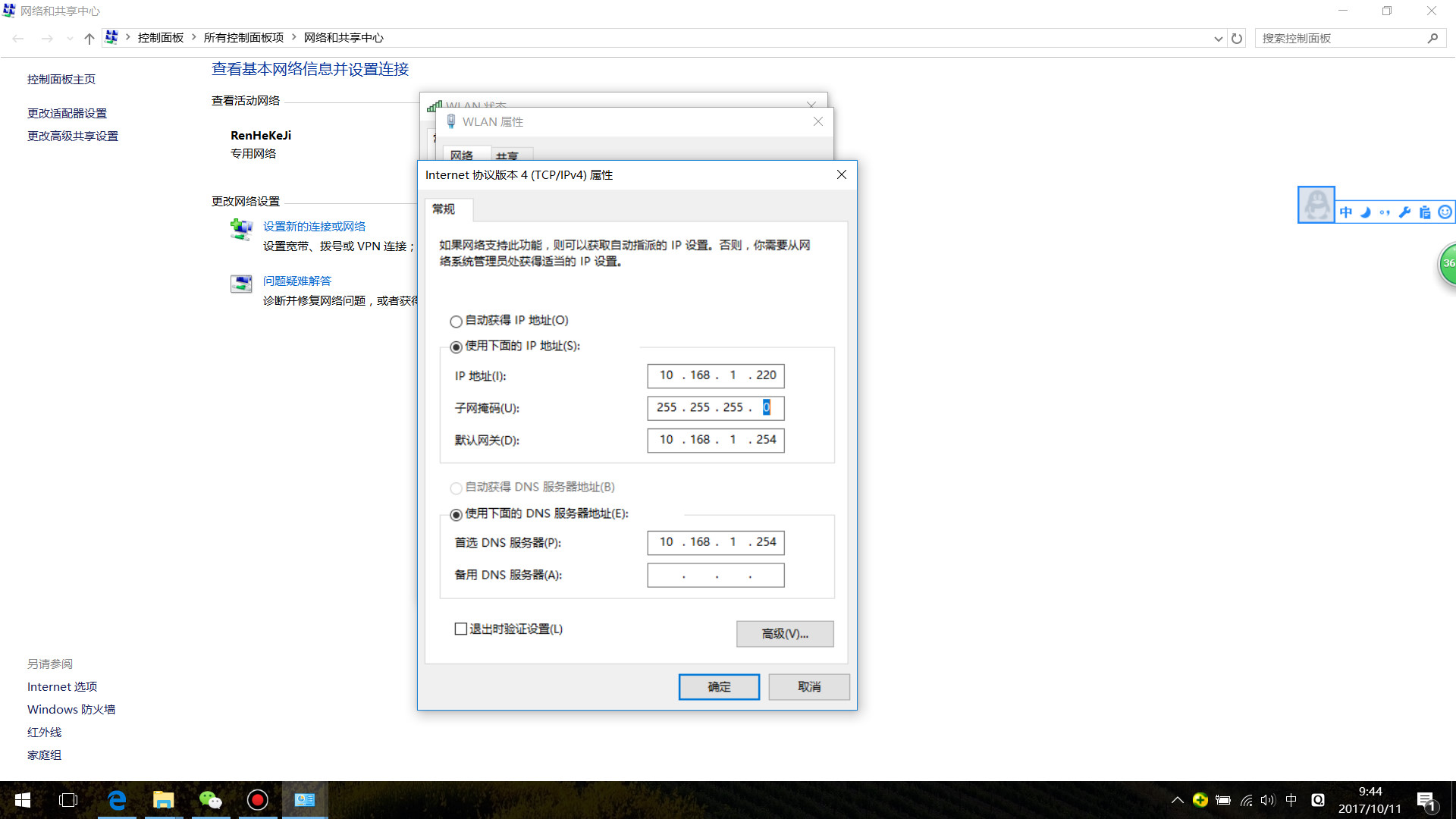
Task: Open 高级(V)... advanced settings
Action: coord(784,634)
